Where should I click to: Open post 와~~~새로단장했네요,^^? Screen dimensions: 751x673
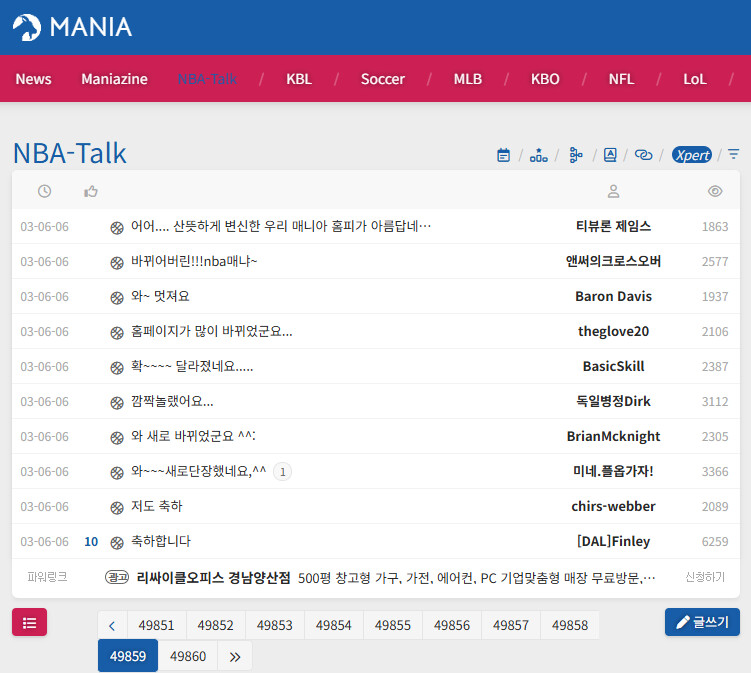(199, 471)
